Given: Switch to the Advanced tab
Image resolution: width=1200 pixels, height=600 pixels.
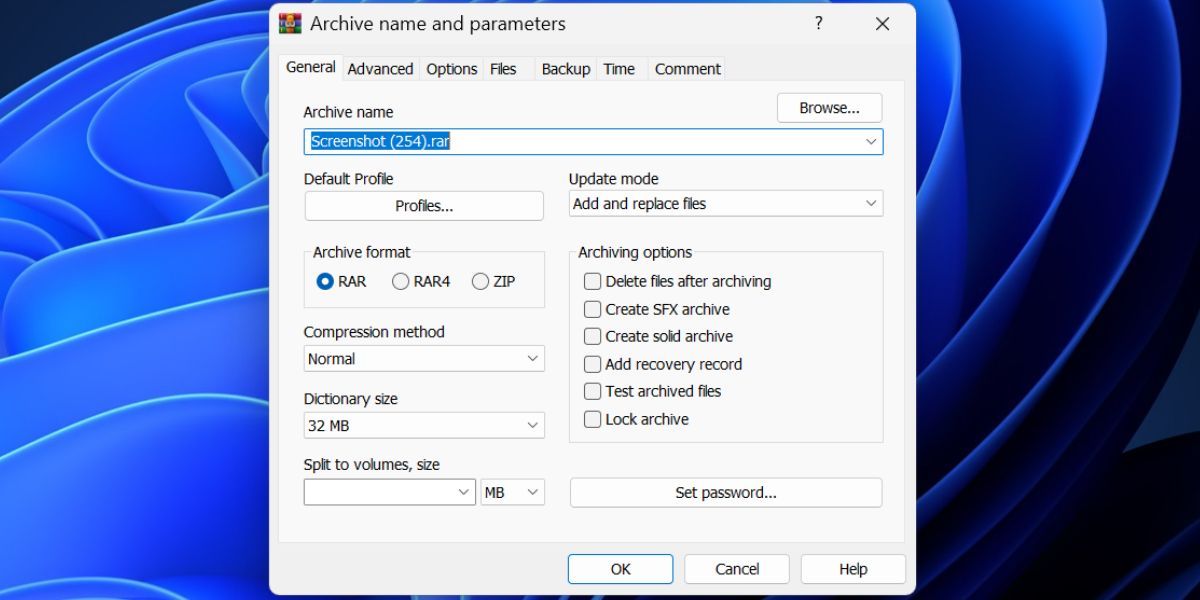Looking at the screenshot, I should coord(380,69).
